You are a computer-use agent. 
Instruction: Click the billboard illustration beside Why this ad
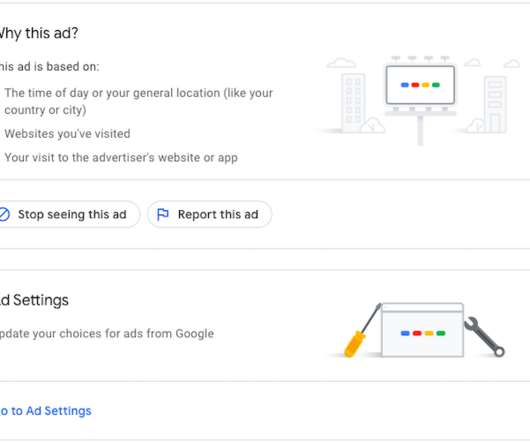(420, 100)
